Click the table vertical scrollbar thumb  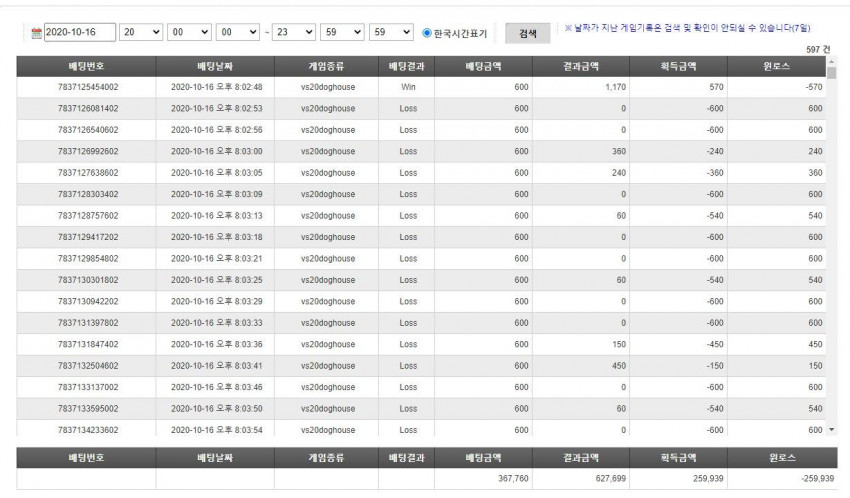pyautogui.click(x=832, y=73)
